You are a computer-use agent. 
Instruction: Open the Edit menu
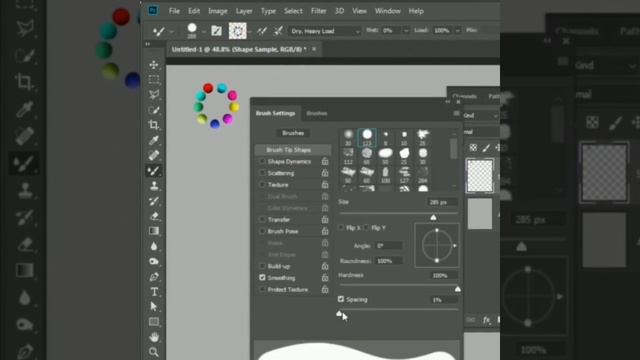tap(194, 11)
